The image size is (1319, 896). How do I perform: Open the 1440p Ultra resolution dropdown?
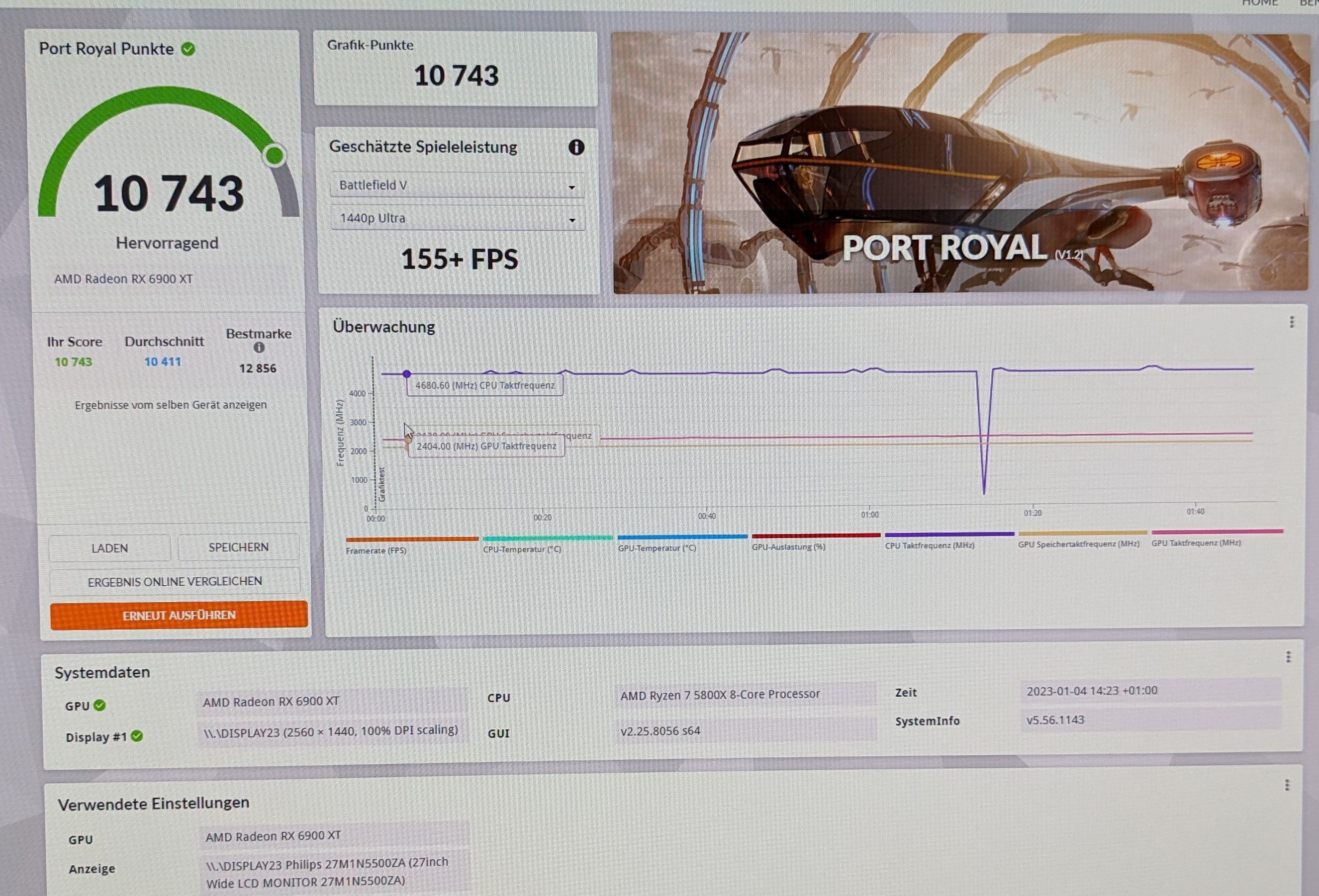tap(457, 218)
